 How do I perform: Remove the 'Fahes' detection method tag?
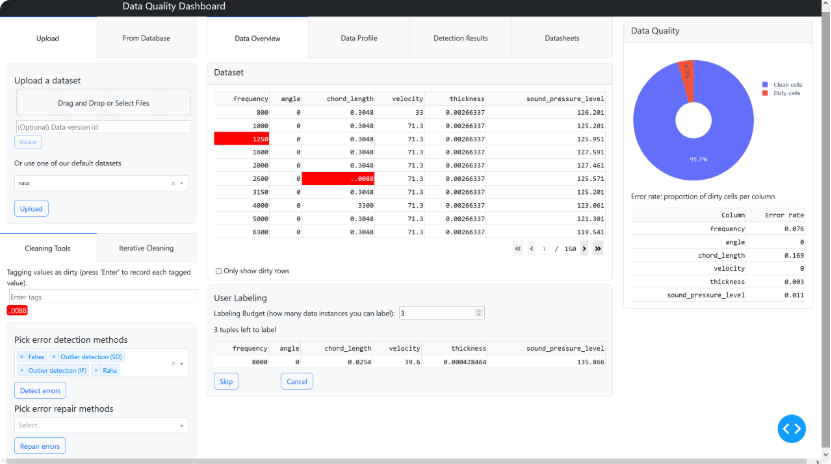(21, 356)
